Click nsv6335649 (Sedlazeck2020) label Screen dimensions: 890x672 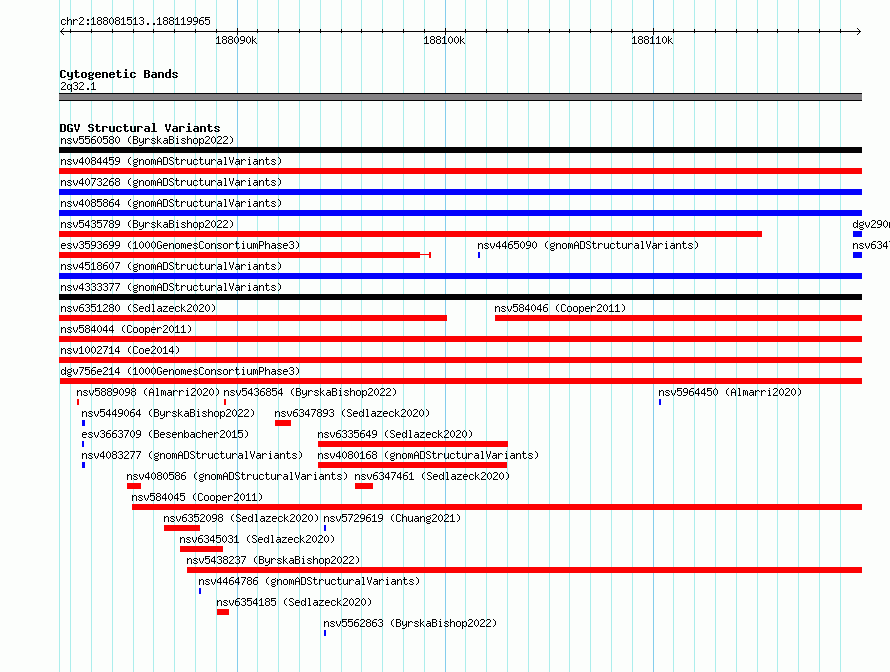[395, 434]
